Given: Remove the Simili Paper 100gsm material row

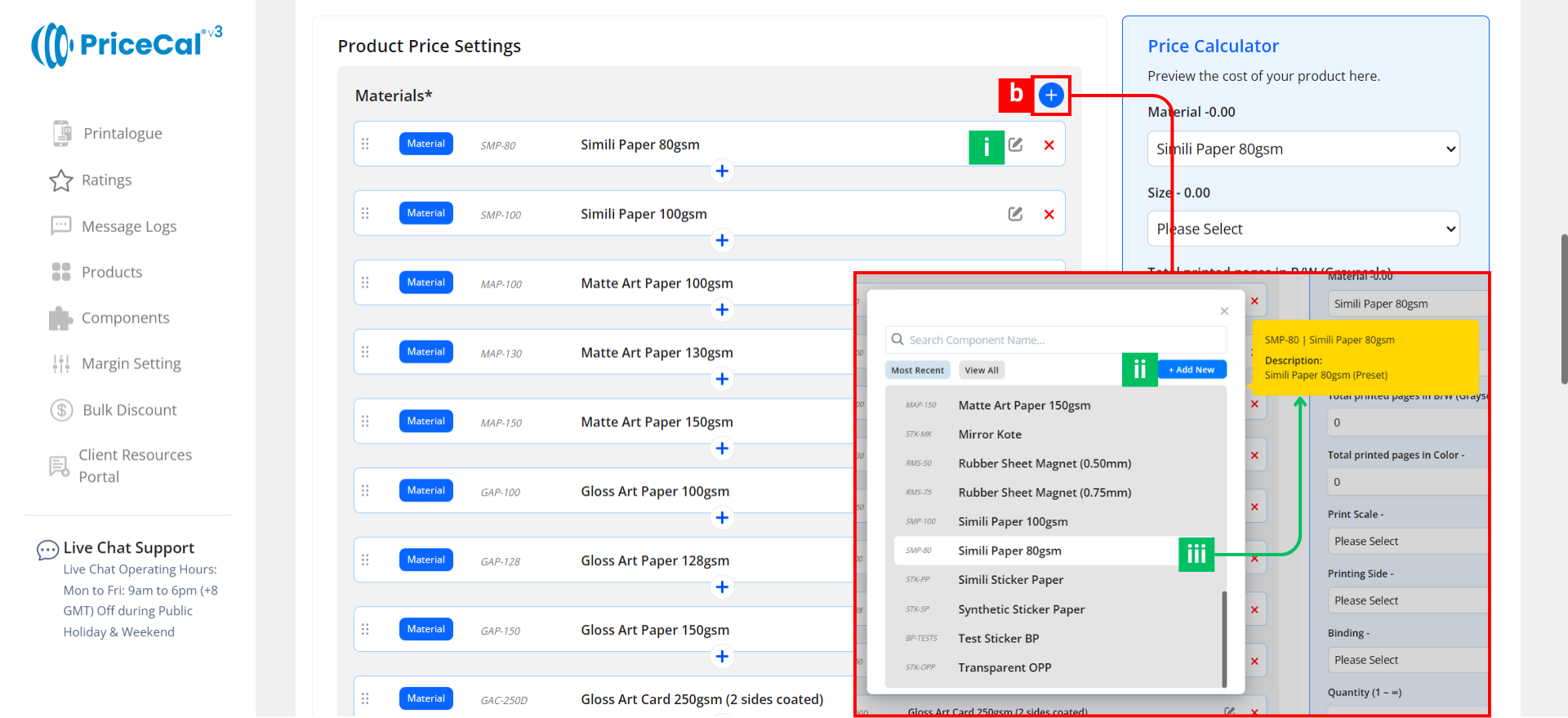Looking at the screenshot, I should [x=1049, y=215].
